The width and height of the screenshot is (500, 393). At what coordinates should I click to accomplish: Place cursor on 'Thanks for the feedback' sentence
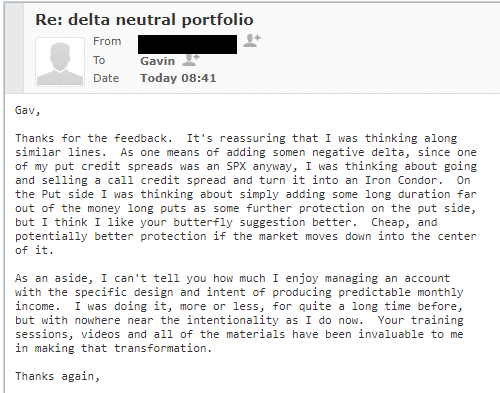[94, 138]
